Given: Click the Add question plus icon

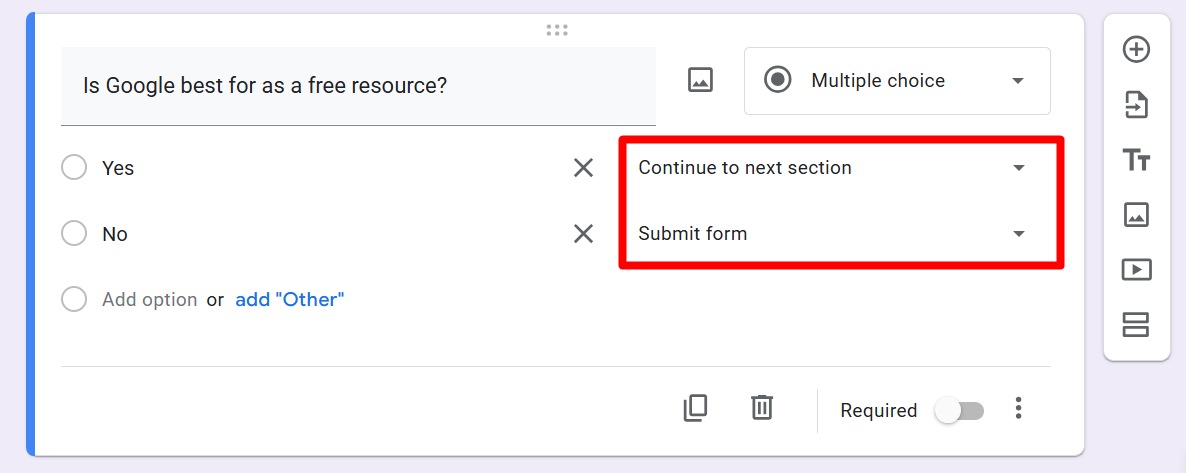Looking at the screenshot, I should point(1136,49).
